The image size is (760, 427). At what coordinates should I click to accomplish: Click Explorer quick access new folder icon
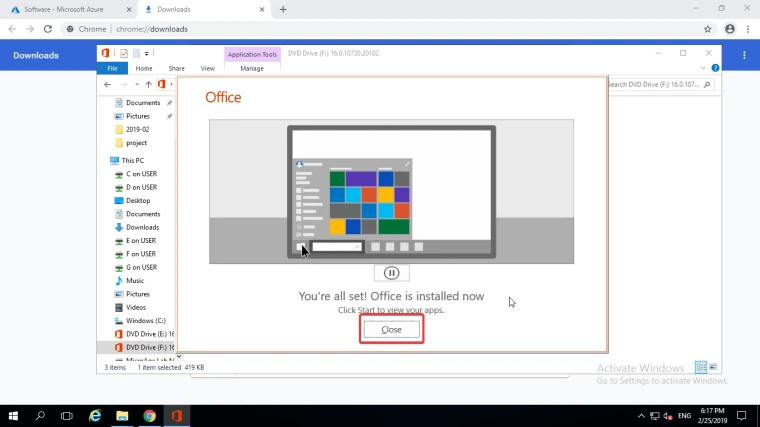[137, 53]
